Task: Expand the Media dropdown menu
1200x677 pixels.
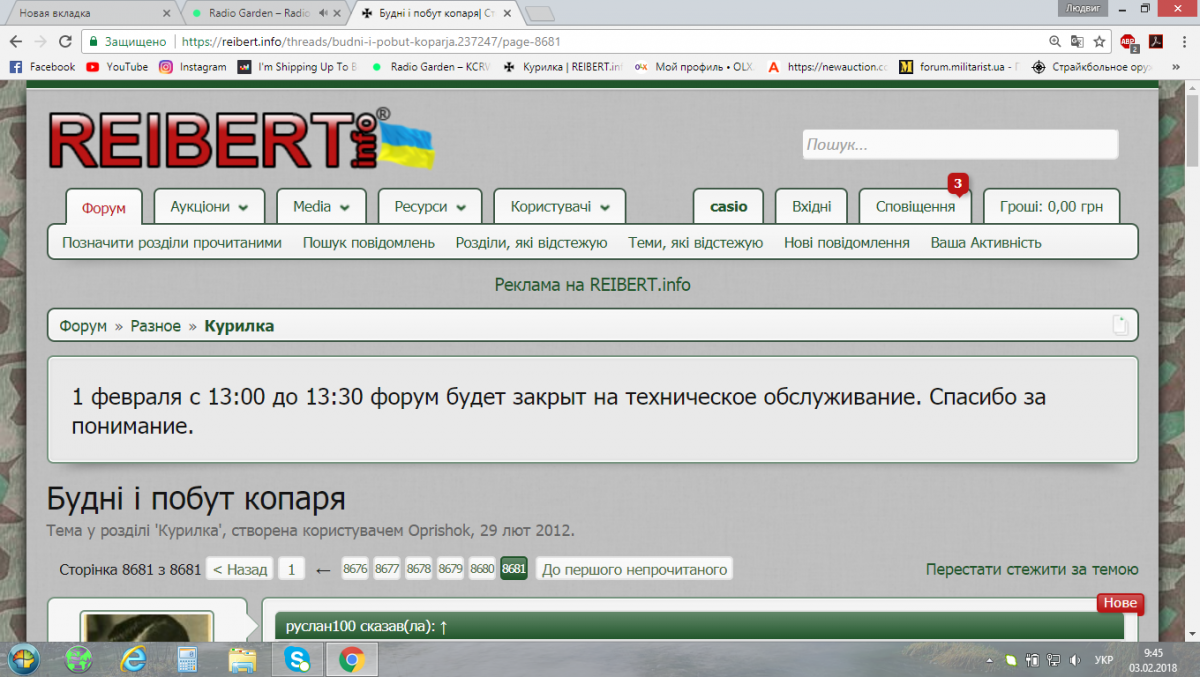Action: (x=321, y=207)
